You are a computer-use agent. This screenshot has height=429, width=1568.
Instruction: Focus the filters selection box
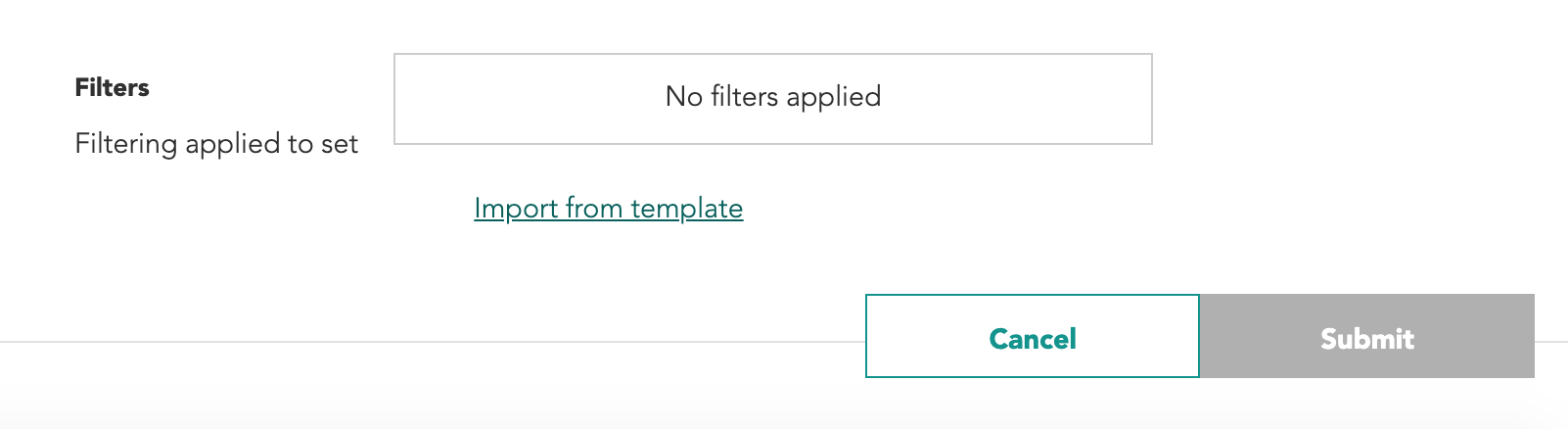click(772, 99)
